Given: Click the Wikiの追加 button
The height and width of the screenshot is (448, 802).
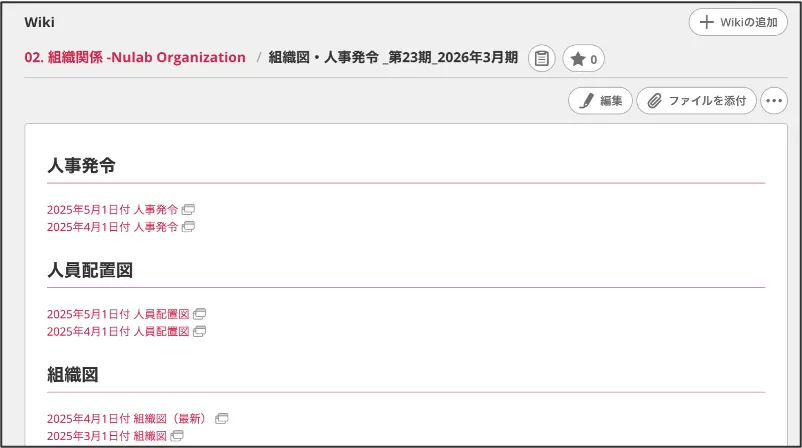Looking at the screenshot, I should pyautogui.click(x=738, y=22).
